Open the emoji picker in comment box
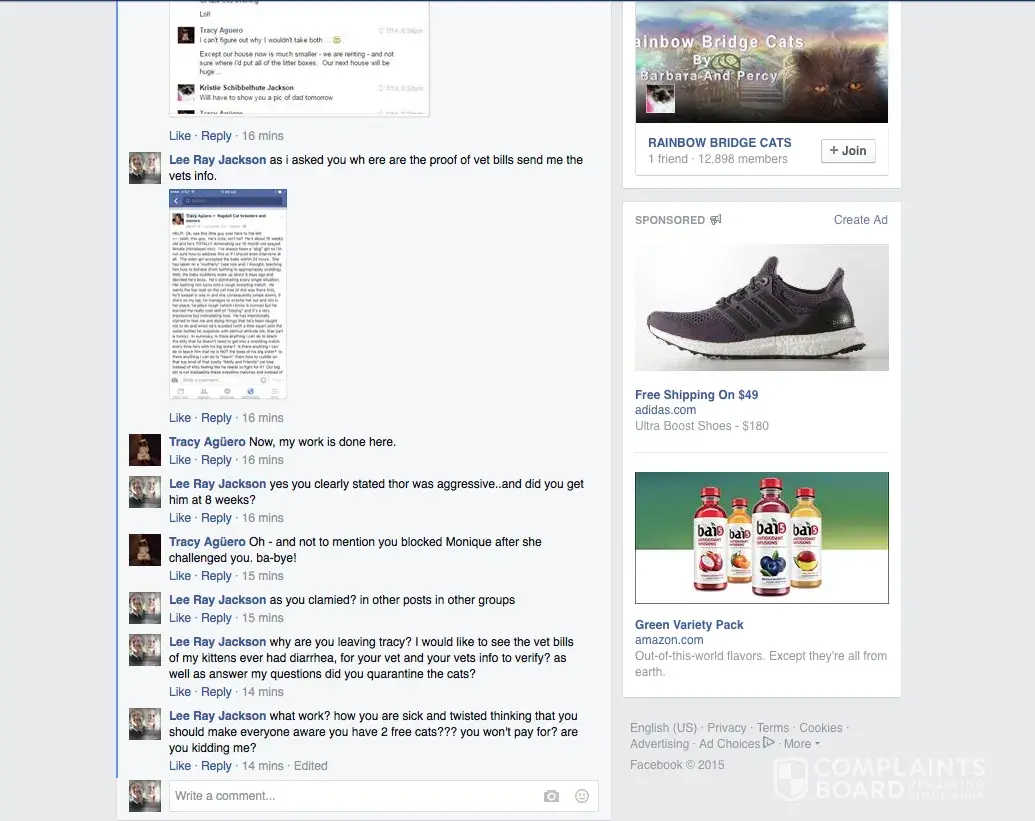Screen dimensions: 1035x821 tap(582, 796)
